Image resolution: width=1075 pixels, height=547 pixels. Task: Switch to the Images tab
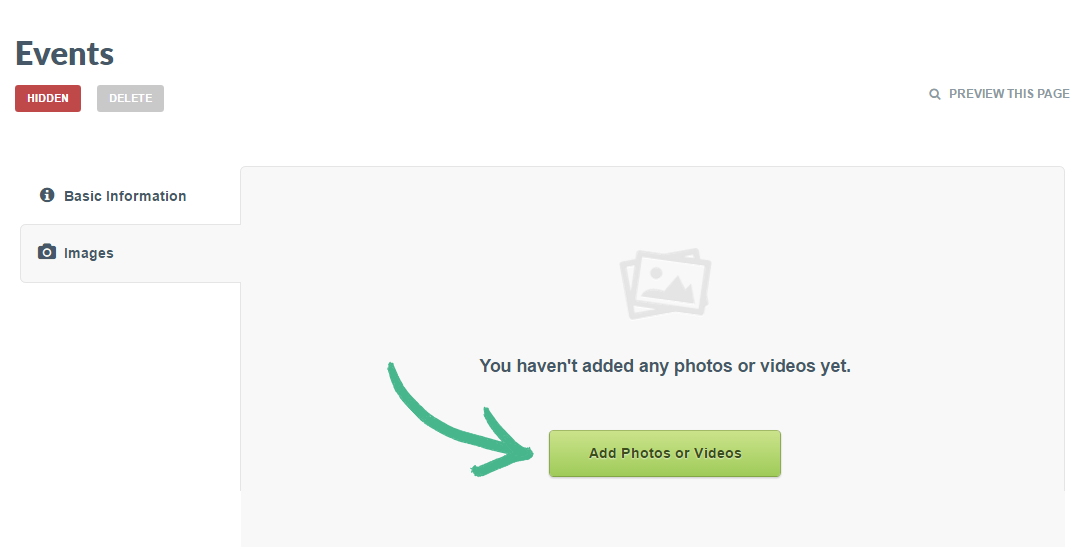click(130, 253)
